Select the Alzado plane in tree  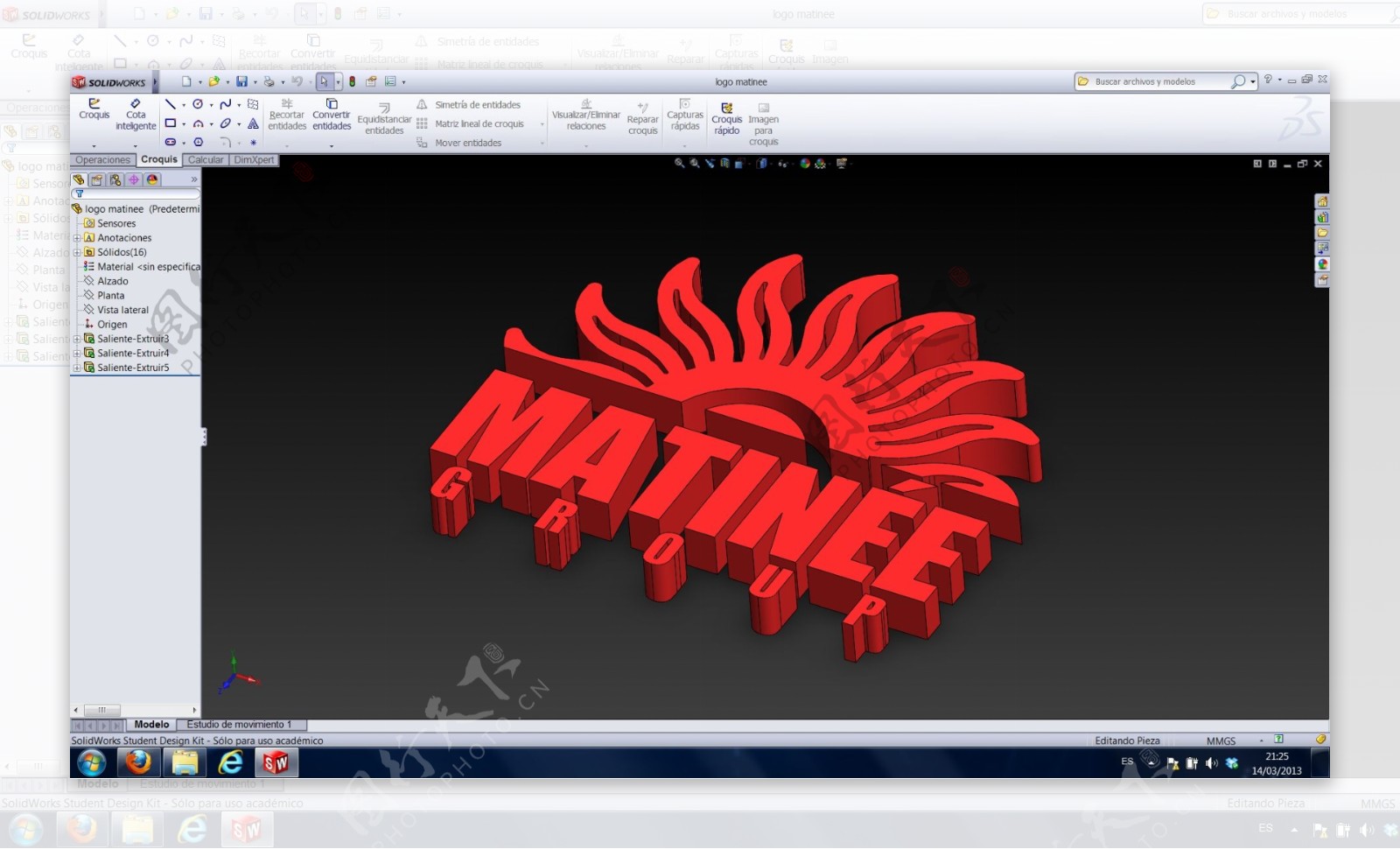coord(105,281)
